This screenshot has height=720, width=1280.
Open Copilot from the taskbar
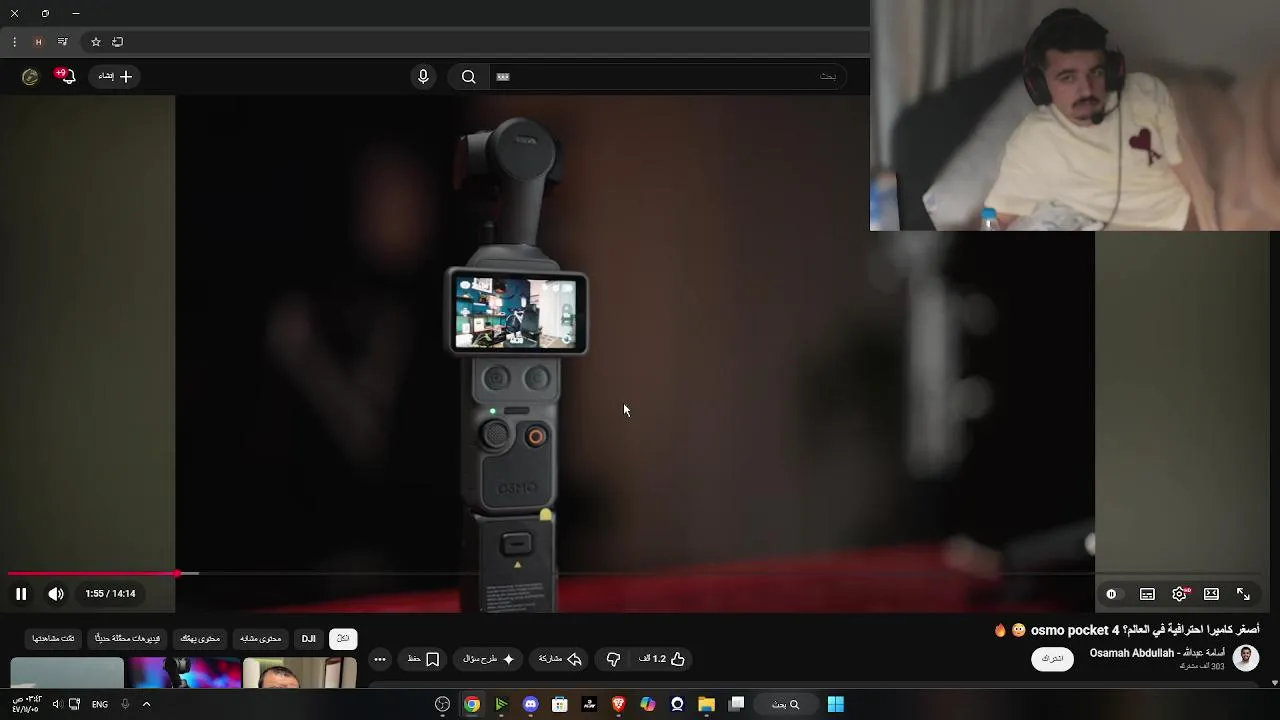coord(648,704)
